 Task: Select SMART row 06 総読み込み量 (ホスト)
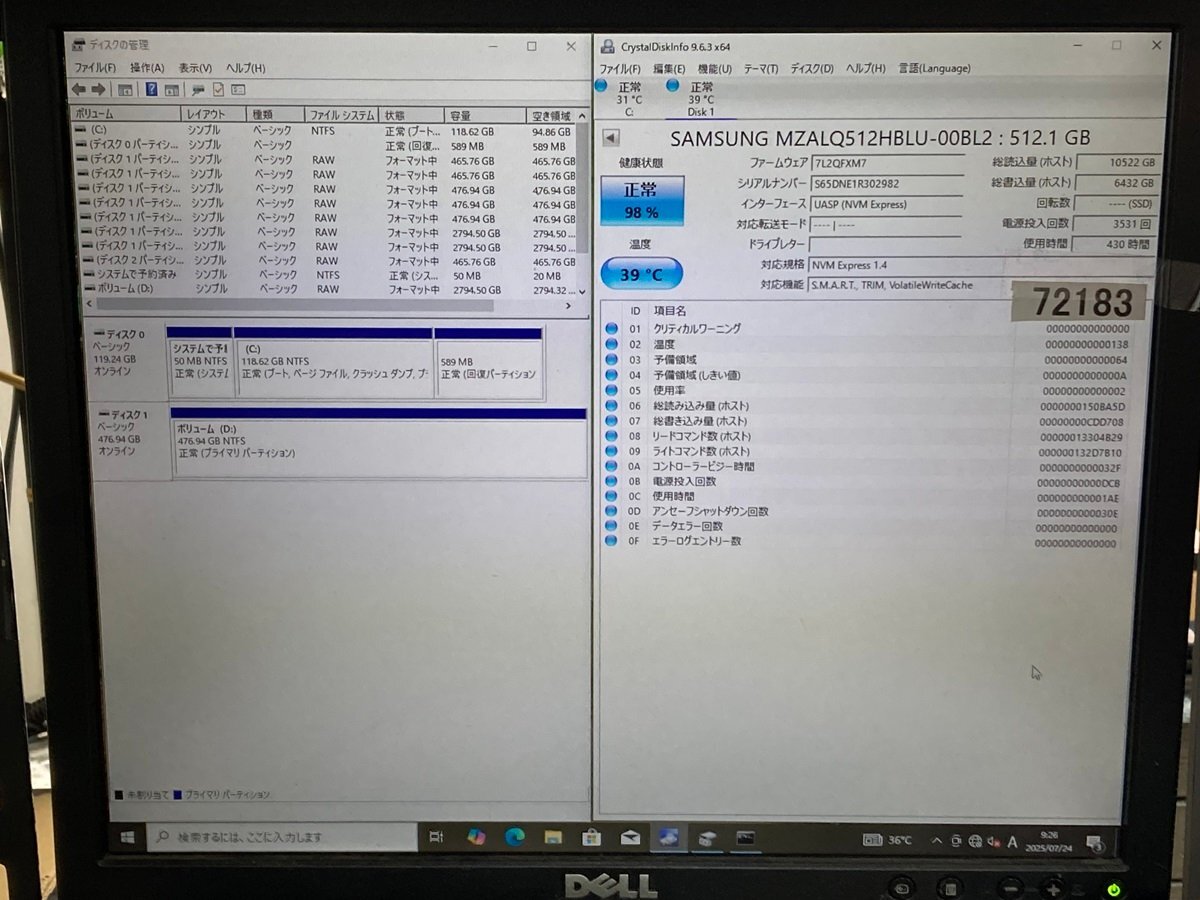coord(865,406)
